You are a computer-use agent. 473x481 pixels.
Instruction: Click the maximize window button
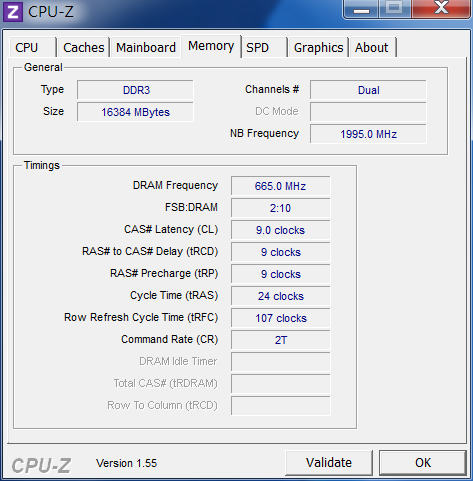(x=395, y=9)
